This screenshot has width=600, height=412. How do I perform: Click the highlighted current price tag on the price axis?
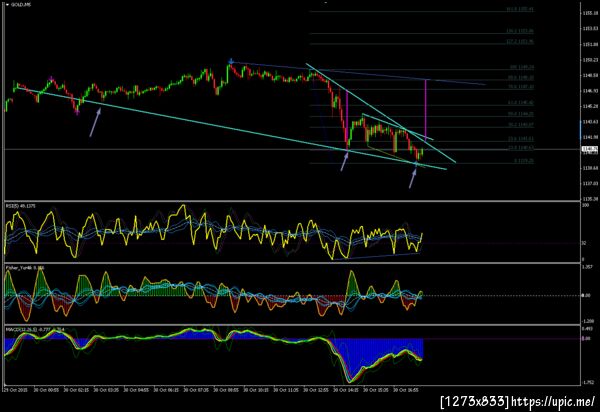pyautogui.click(x=590, y=148)
